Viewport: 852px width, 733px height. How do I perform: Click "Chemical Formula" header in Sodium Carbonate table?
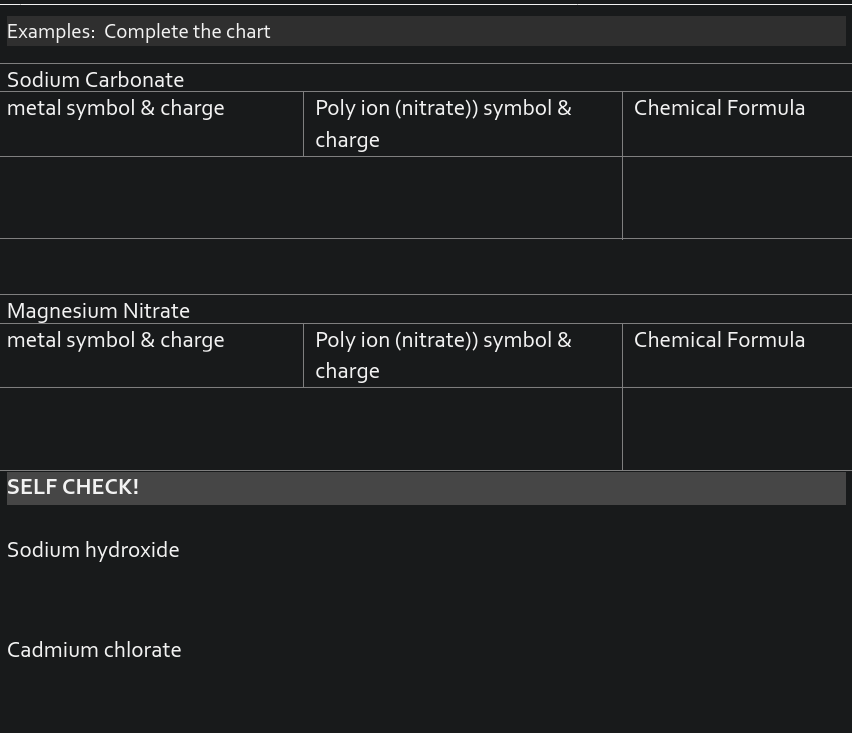[719, 108]
